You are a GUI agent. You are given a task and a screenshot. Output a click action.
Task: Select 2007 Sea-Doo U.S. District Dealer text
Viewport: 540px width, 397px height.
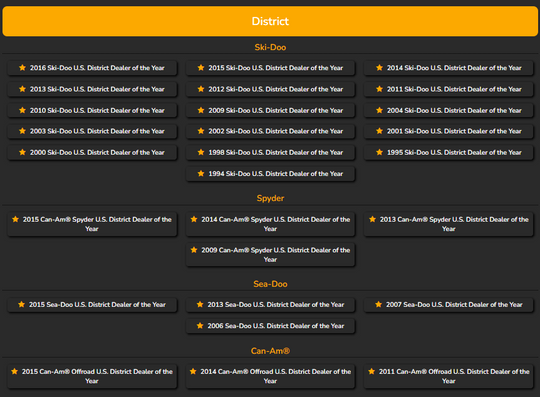454,305
